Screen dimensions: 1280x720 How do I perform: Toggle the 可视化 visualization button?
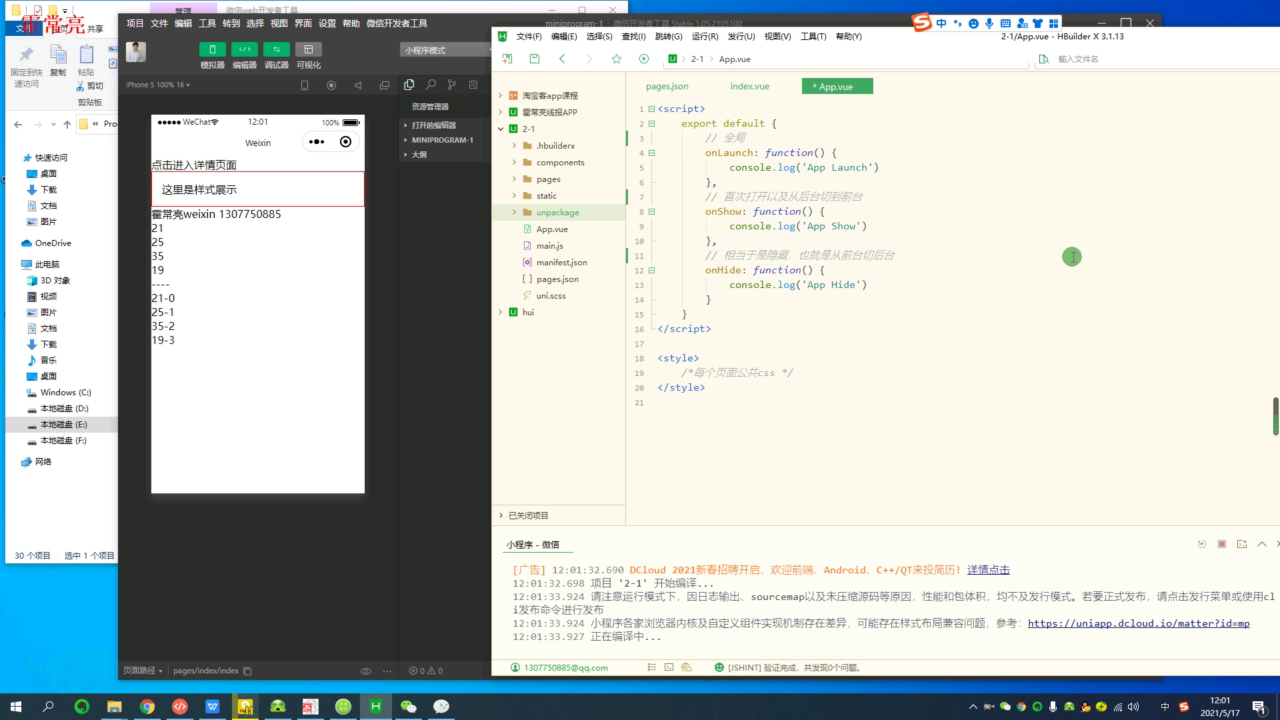point(308,50)
